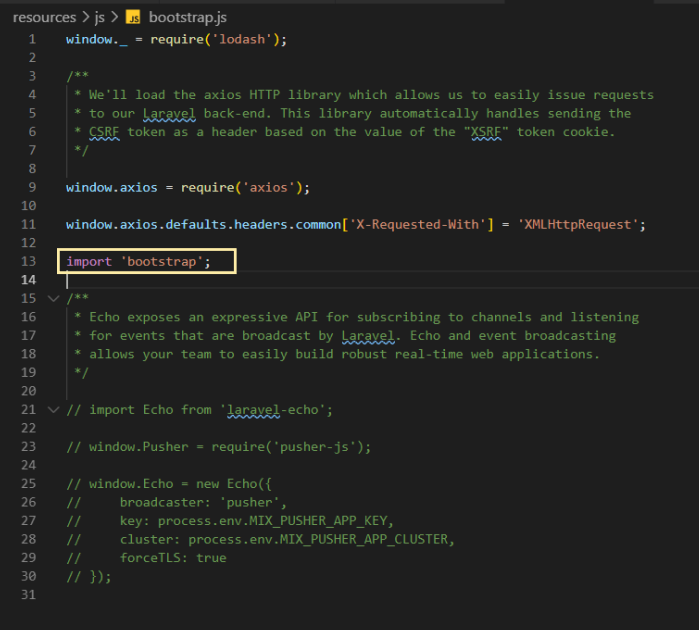
Task: Collapse the Echo comment block at line 15
Action: (x=53, y=298)
